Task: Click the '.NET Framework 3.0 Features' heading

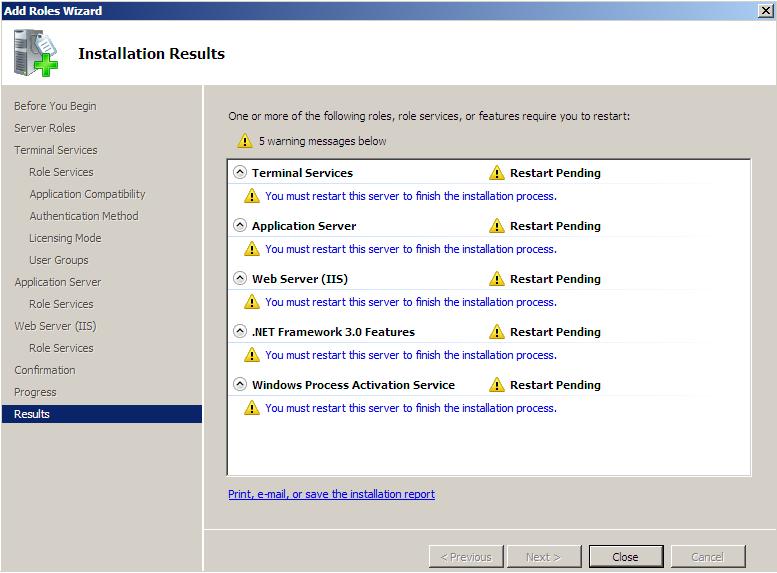Action: [x=333, y=332]
